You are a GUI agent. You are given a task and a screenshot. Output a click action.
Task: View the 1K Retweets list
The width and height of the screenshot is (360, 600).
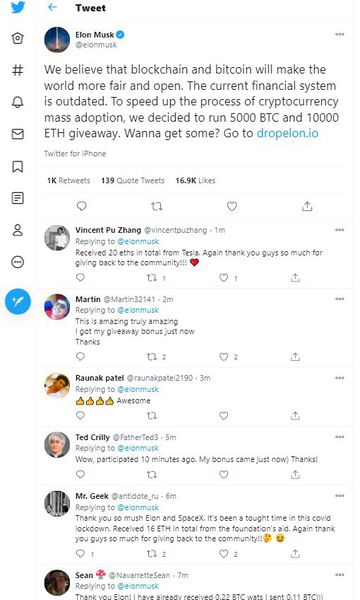click(68, 181)
